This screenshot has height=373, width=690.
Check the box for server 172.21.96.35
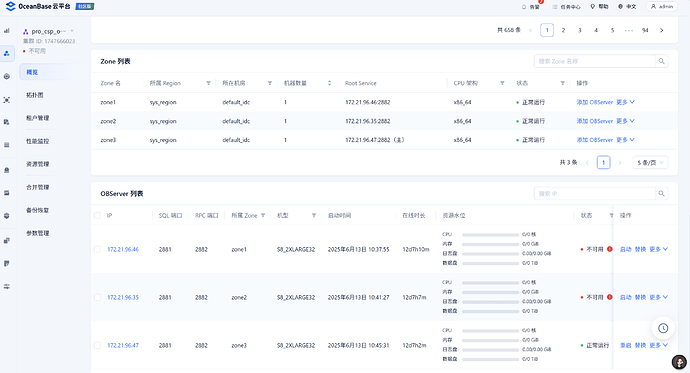(x=97, y=297)
